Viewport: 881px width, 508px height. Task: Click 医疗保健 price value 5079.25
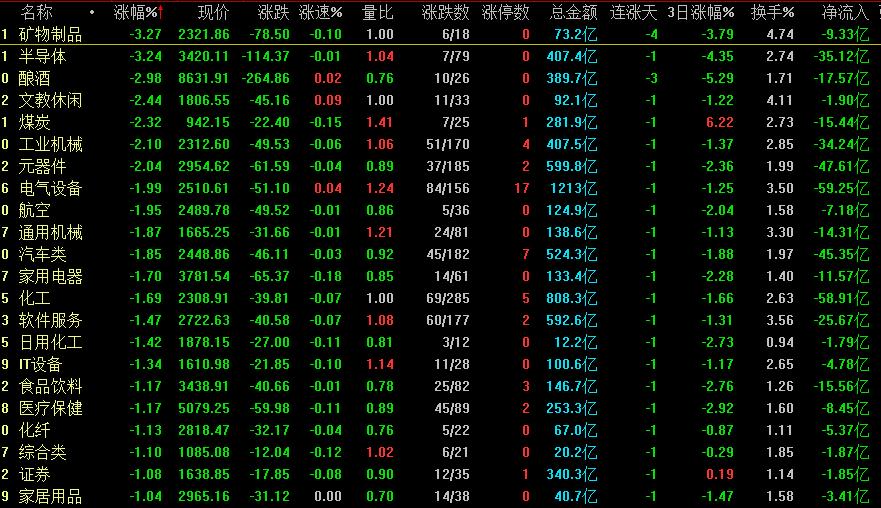(204, 409)
